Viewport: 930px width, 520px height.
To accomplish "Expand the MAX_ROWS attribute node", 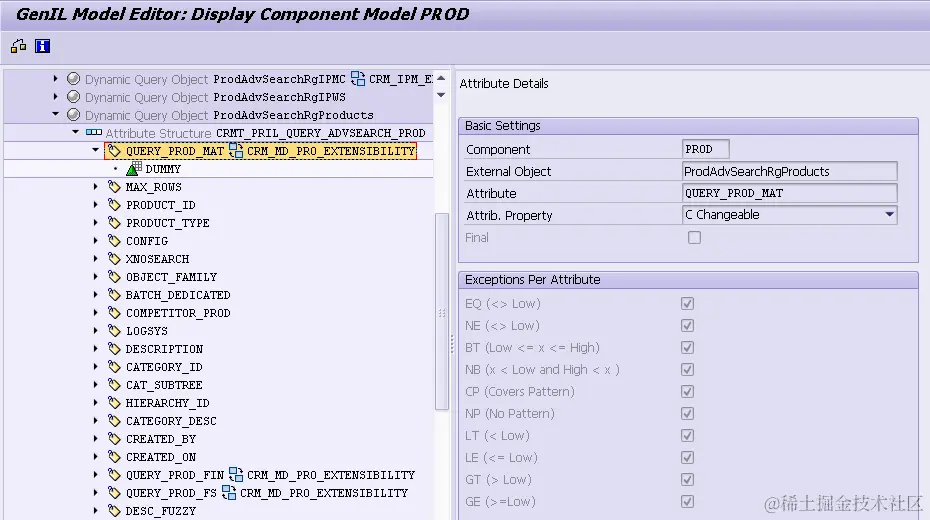I will click(x=95, y=186).
